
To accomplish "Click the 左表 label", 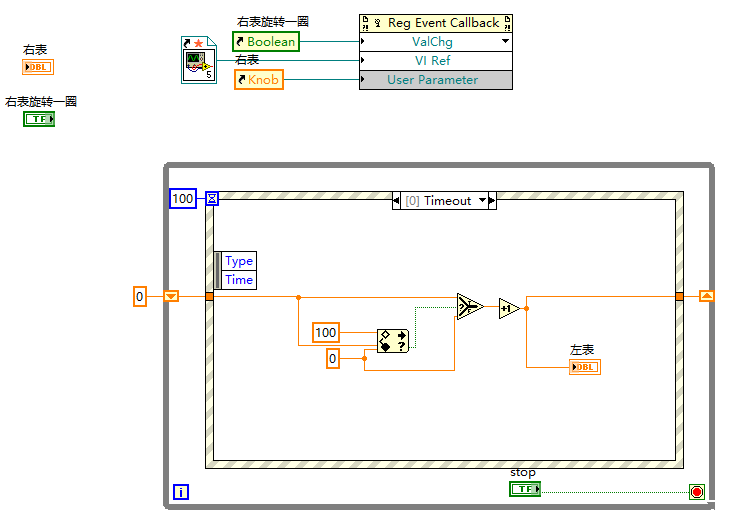I will 582,350.
